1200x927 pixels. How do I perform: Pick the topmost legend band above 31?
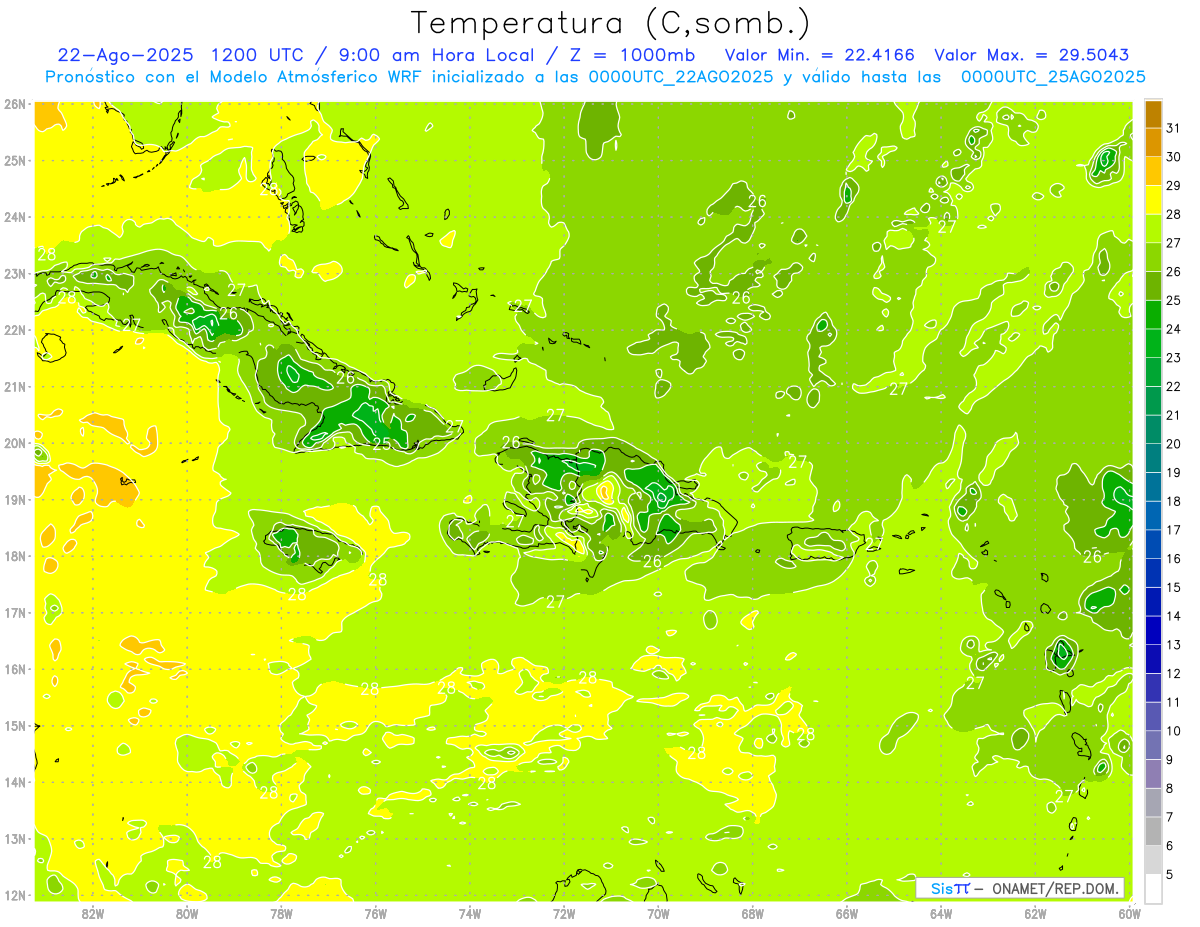[x=1153, y=114]
